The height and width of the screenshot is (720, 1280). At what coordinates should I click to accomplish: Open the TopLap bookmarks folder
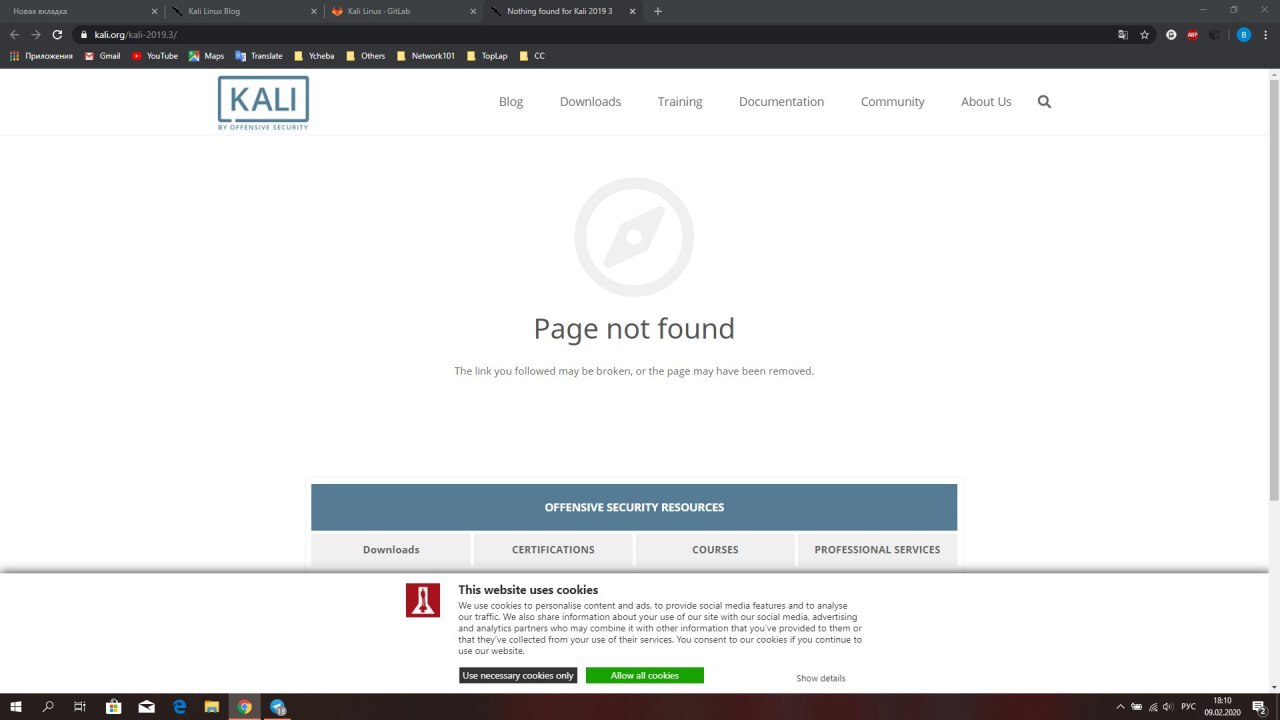click(x=487, y=56)
